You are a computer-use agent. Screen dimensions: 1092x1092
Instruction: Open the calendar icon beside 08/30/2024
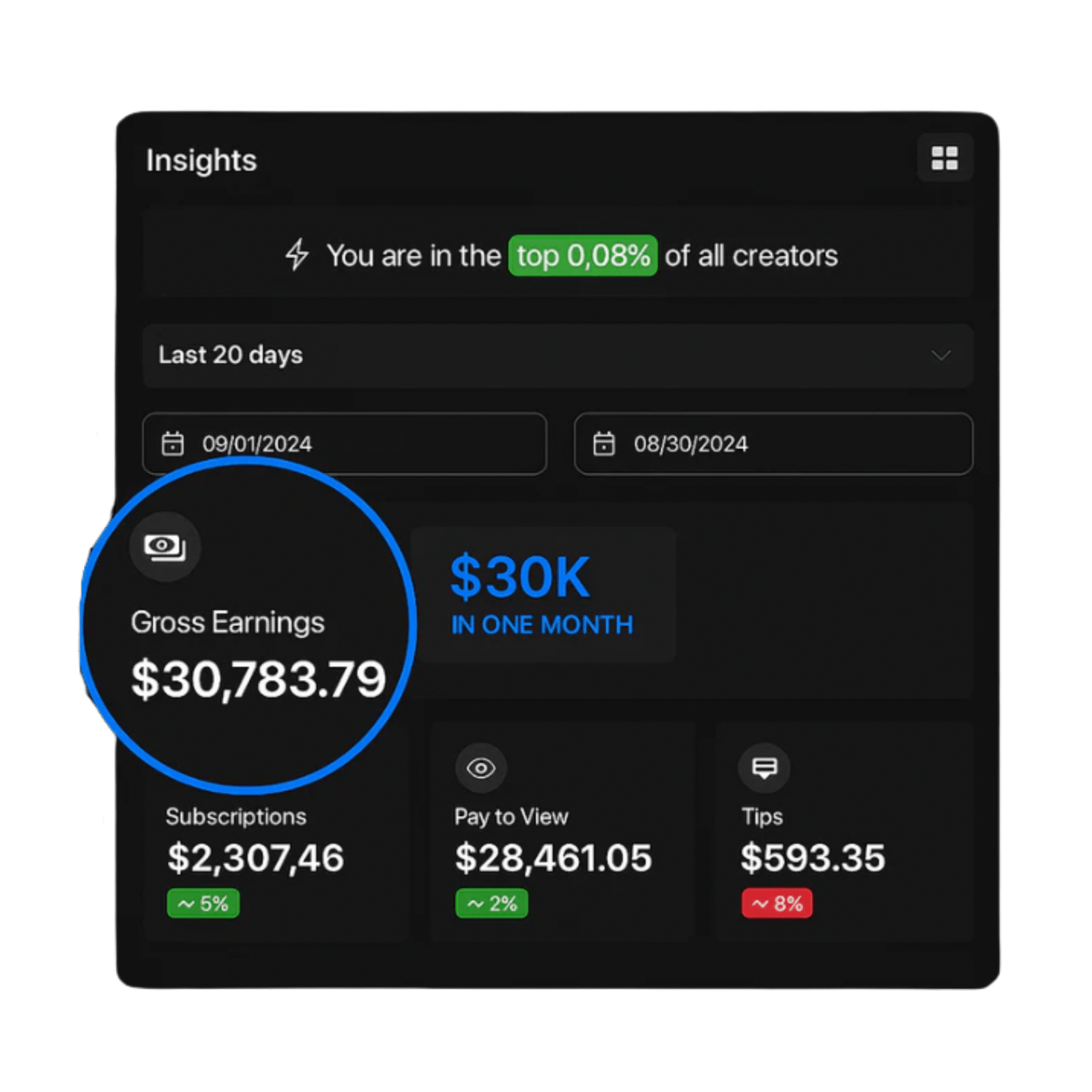coord(604,444)
